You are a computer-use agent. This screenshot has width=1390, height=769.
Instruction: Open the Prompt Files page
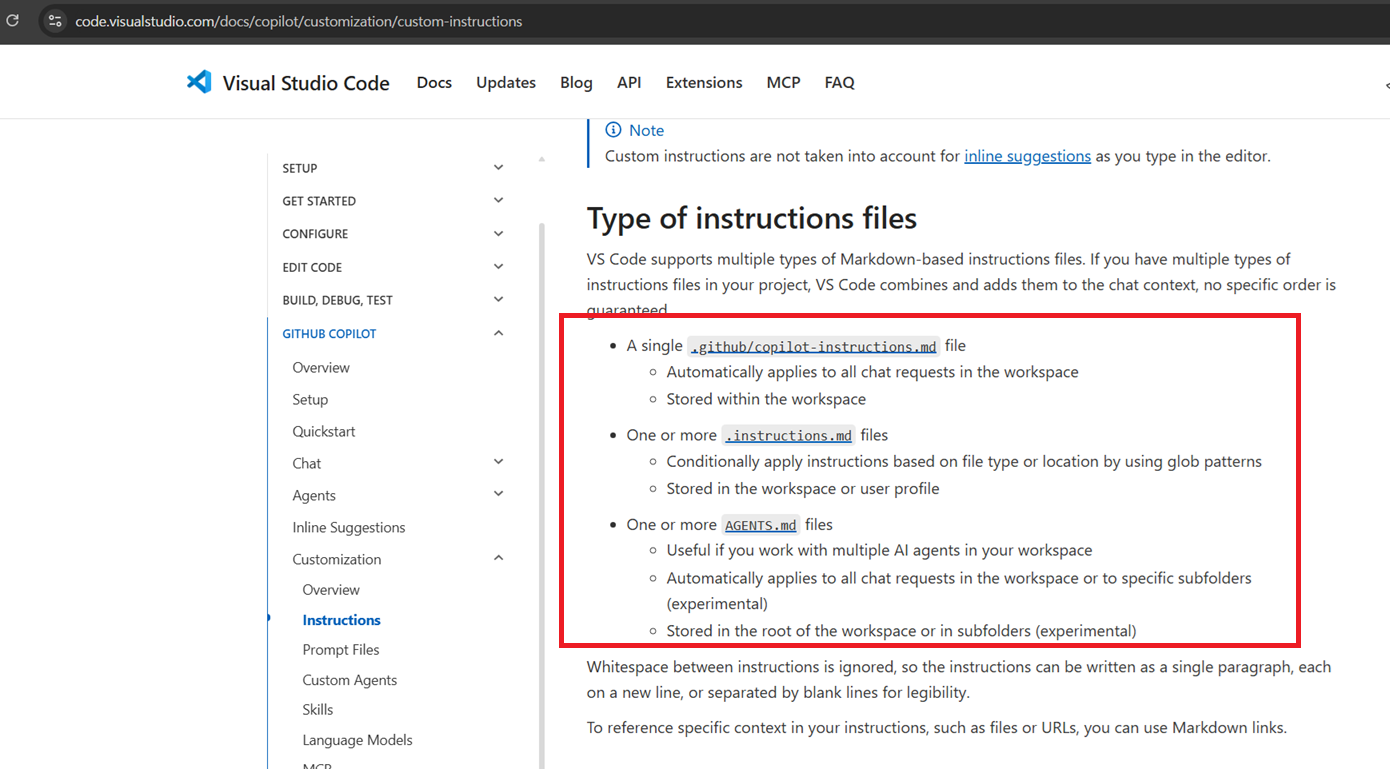pyautogui.click(x=341, y=650)
